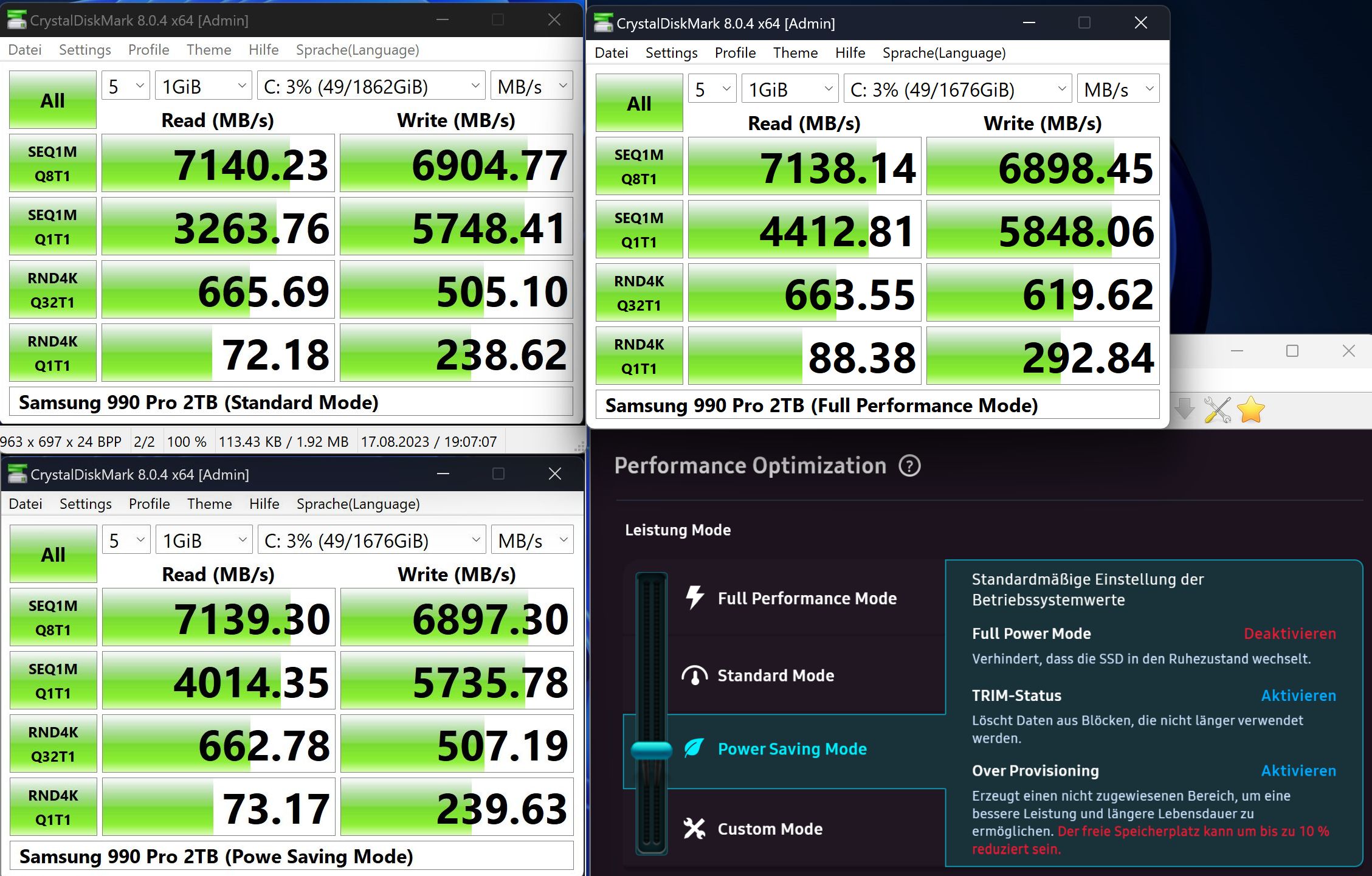Expand the C: 3% (49/1862GiB) drive dropdown
This screenshot has width=1372, height=876.
(x=371, y=86)
